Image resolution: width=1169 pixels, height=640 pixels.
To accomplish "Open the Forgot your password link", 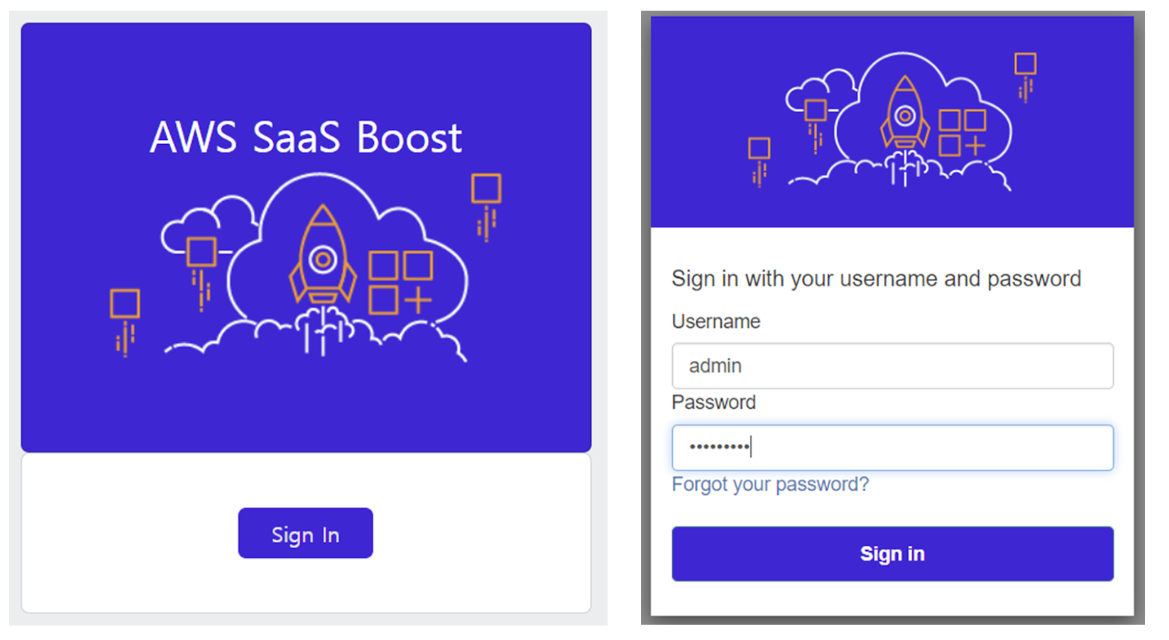I will coord(769,484).
